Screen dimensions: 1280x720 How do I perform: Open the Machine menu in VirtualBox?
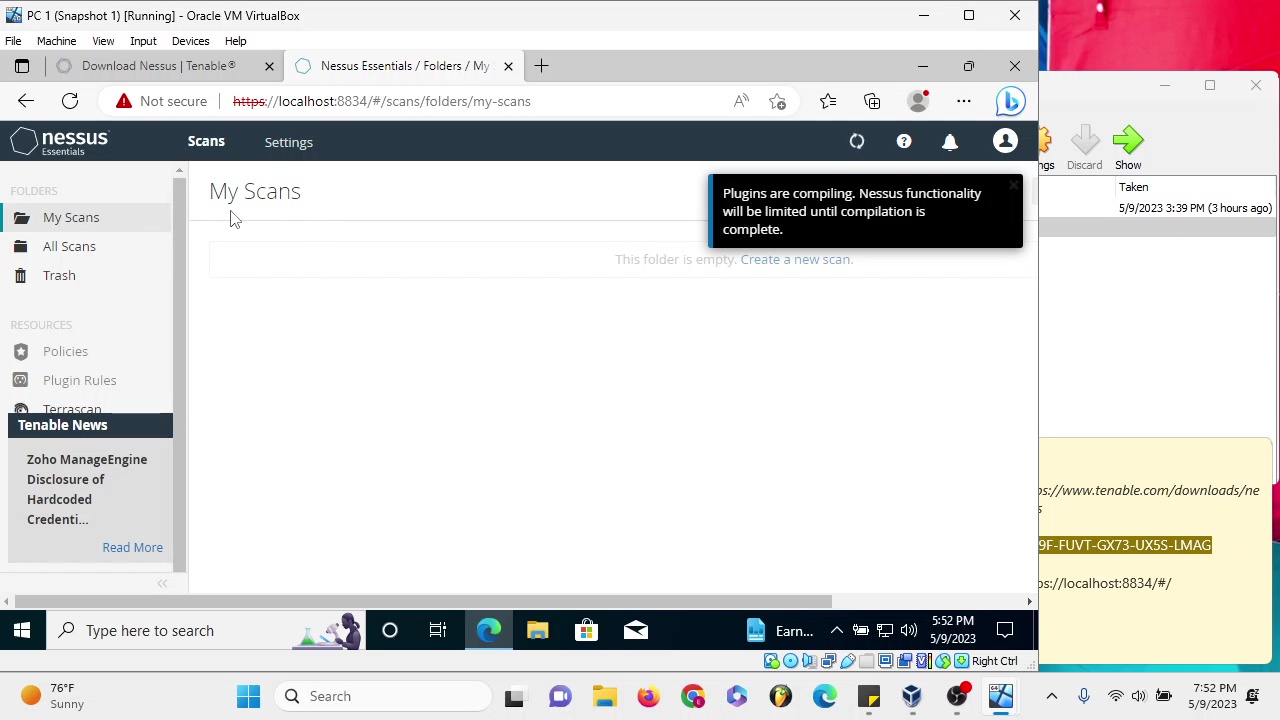coord(56,41)
